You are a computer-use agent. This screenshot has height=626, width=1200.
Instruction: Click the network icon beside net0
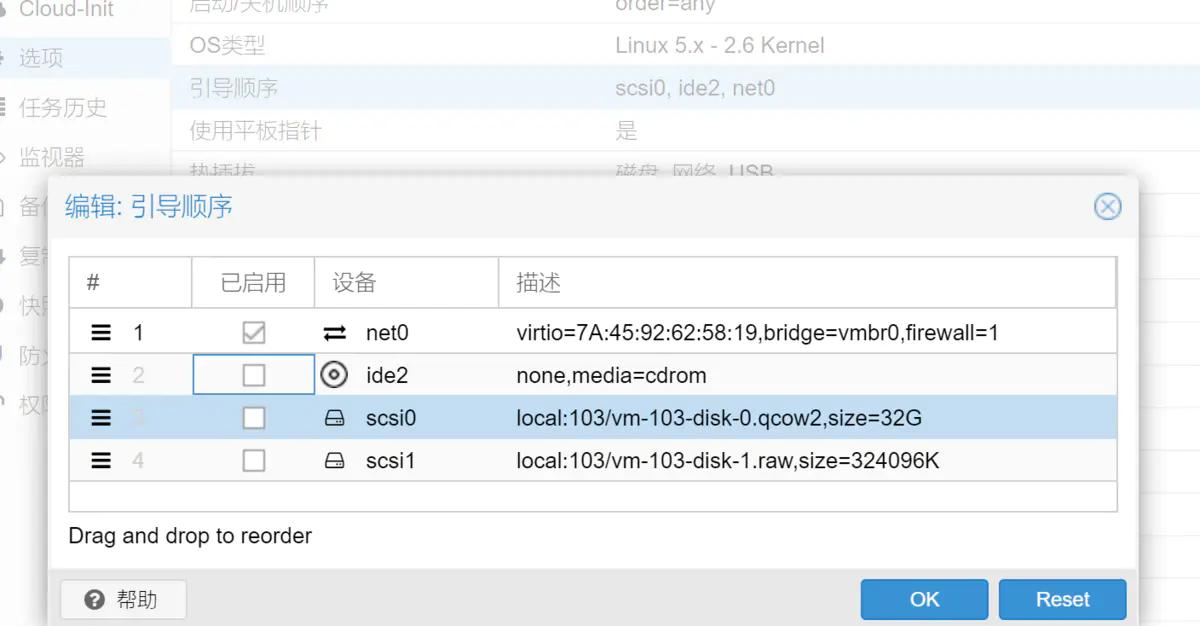pyautogui.click(x=335, y=333)
